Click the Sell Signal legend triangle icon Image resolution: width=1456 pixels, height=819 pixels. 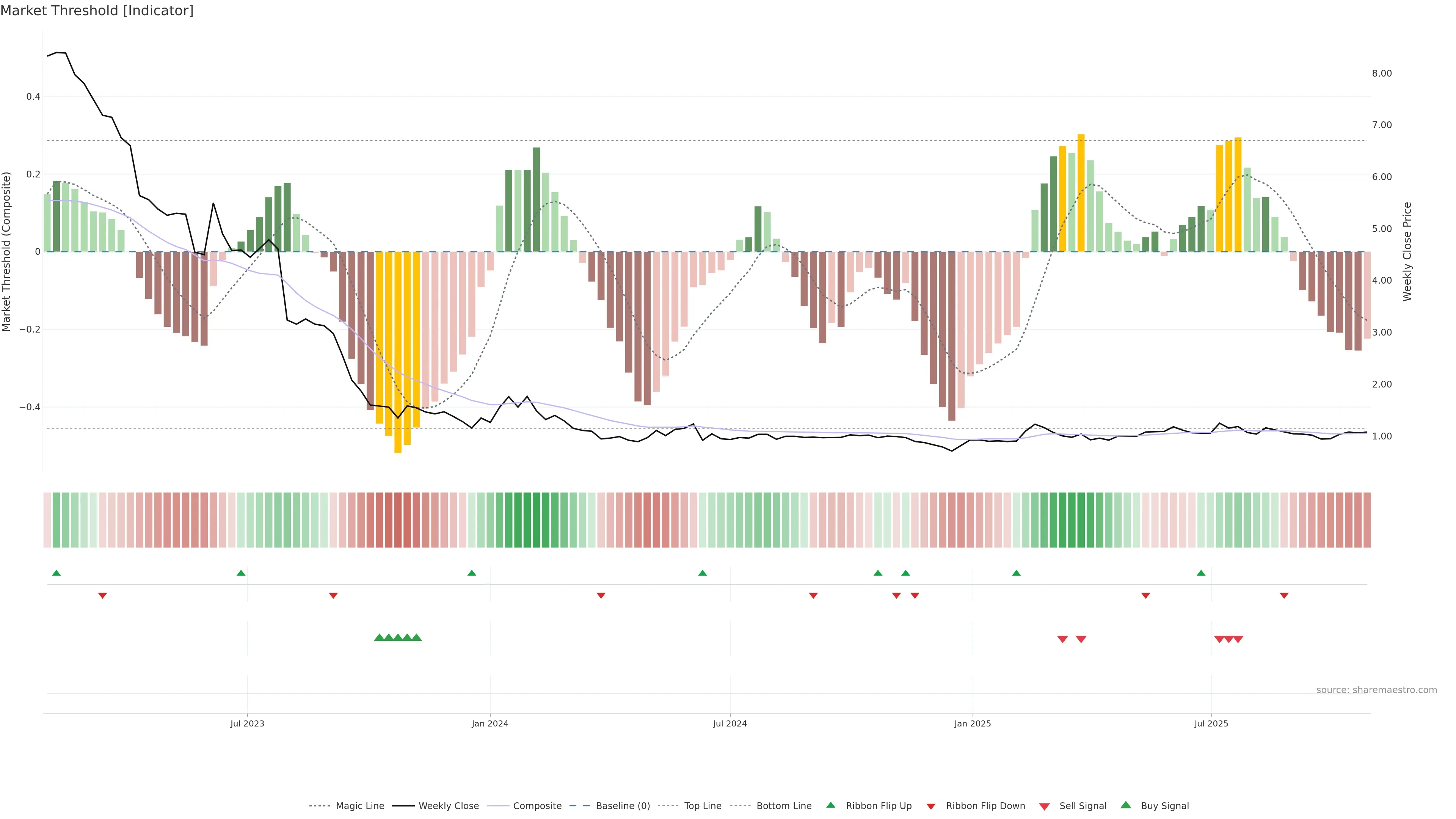pos(1044,806)
